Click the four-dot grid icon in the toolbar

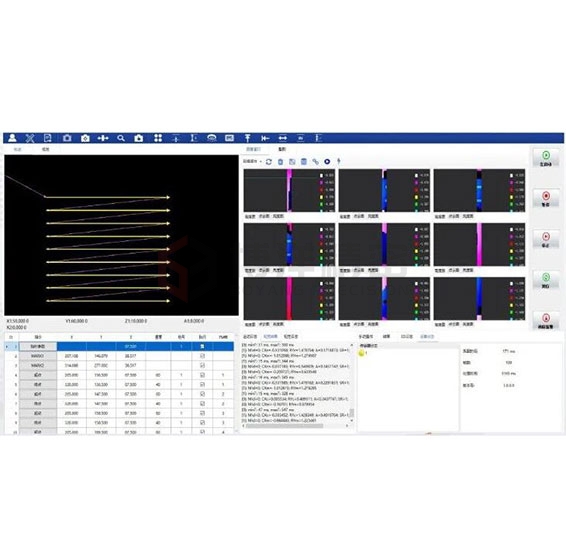(158, 138)
